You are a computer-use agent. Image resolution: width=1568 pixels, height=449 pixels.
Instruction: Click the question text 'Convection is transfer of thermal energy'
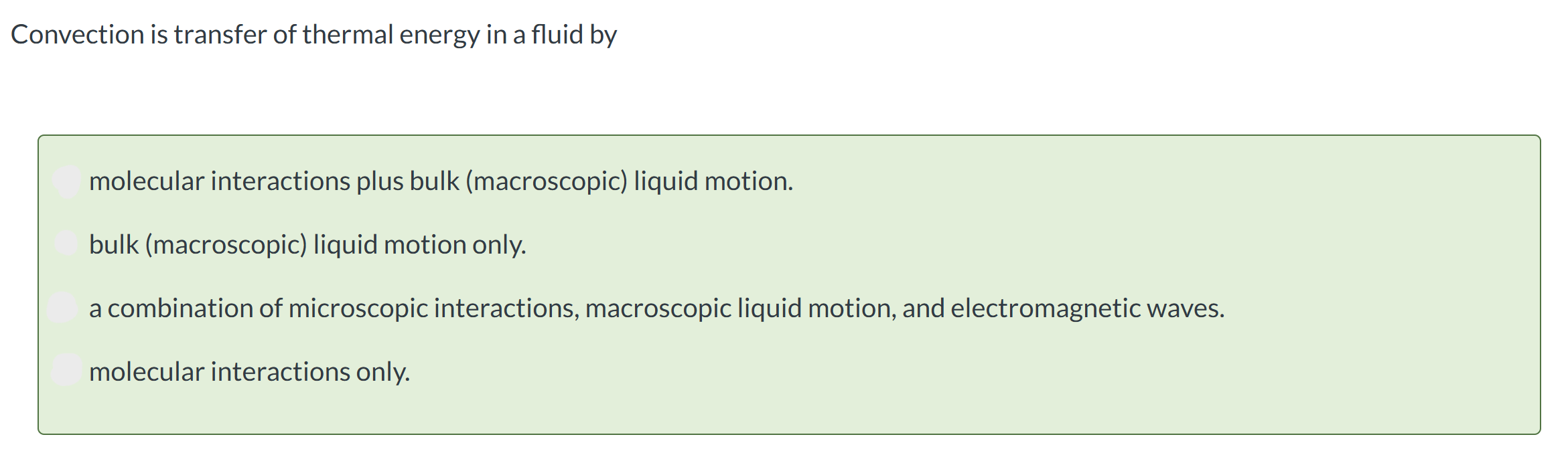(x=245, y=35)
